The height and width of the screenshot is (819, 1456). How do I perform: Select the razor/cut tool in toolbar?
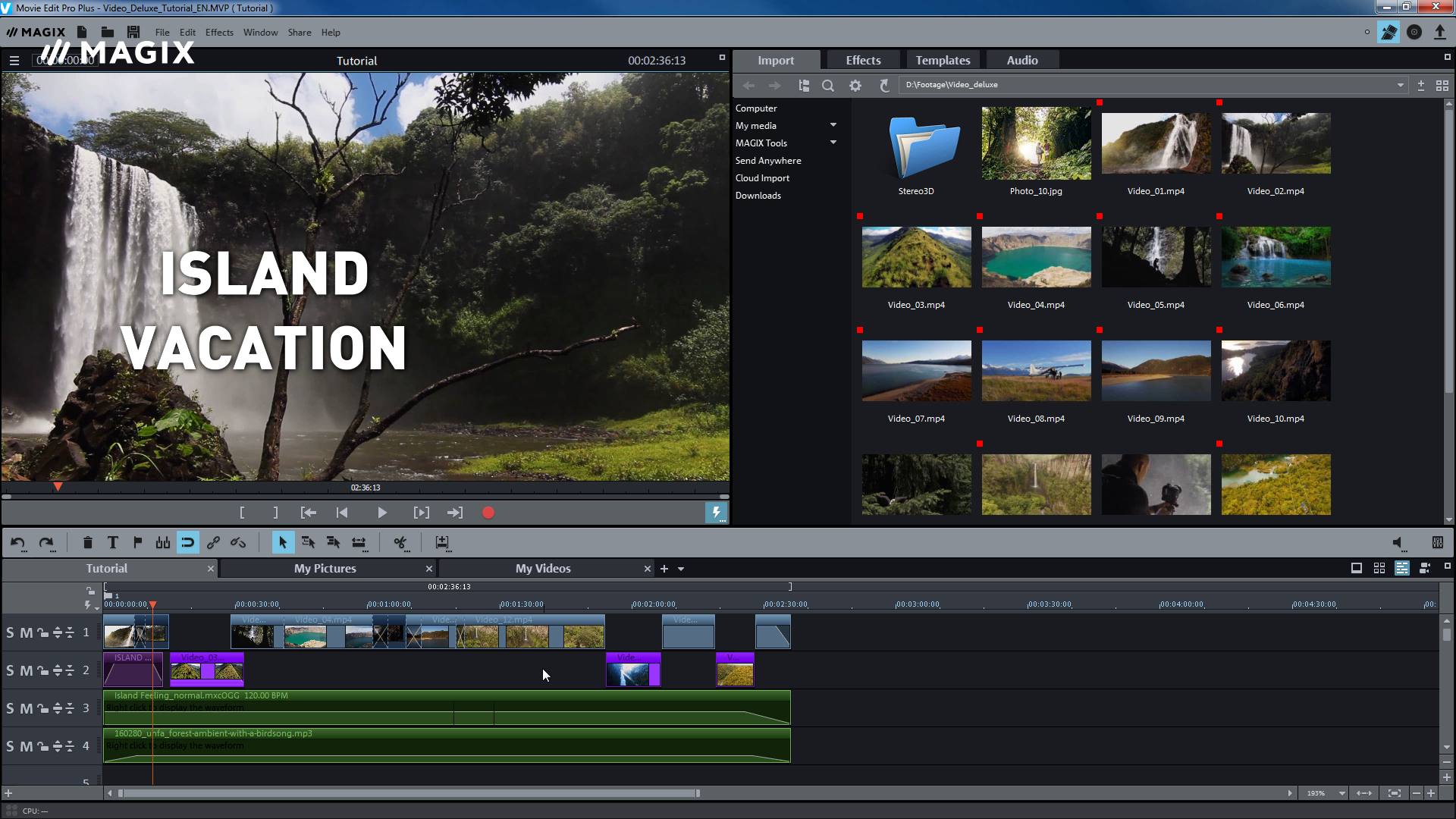tap(400, 543)
